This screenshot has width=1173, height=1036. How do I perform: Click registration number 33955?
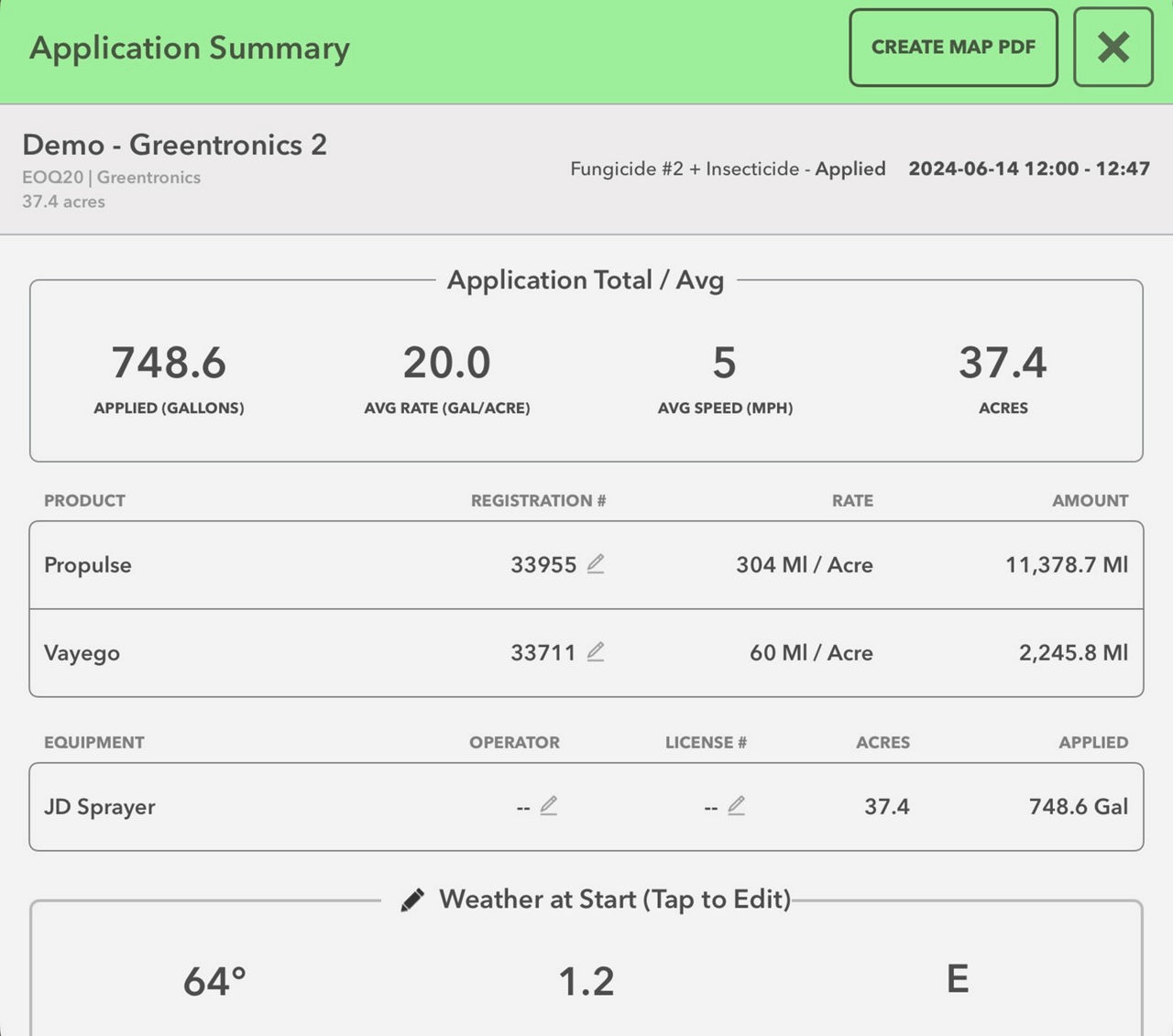(543, 564)
